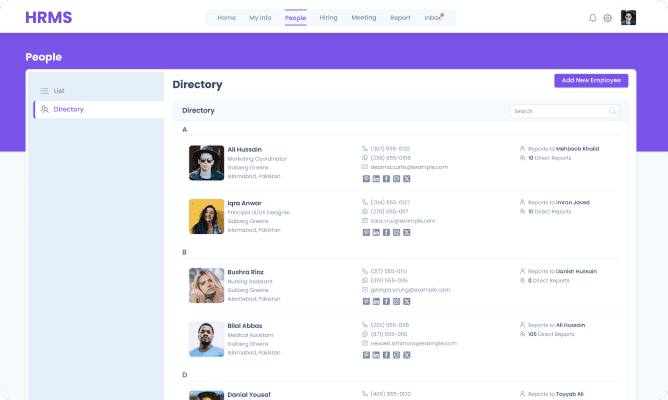Open settings via the gear icon

click(607, 18)
